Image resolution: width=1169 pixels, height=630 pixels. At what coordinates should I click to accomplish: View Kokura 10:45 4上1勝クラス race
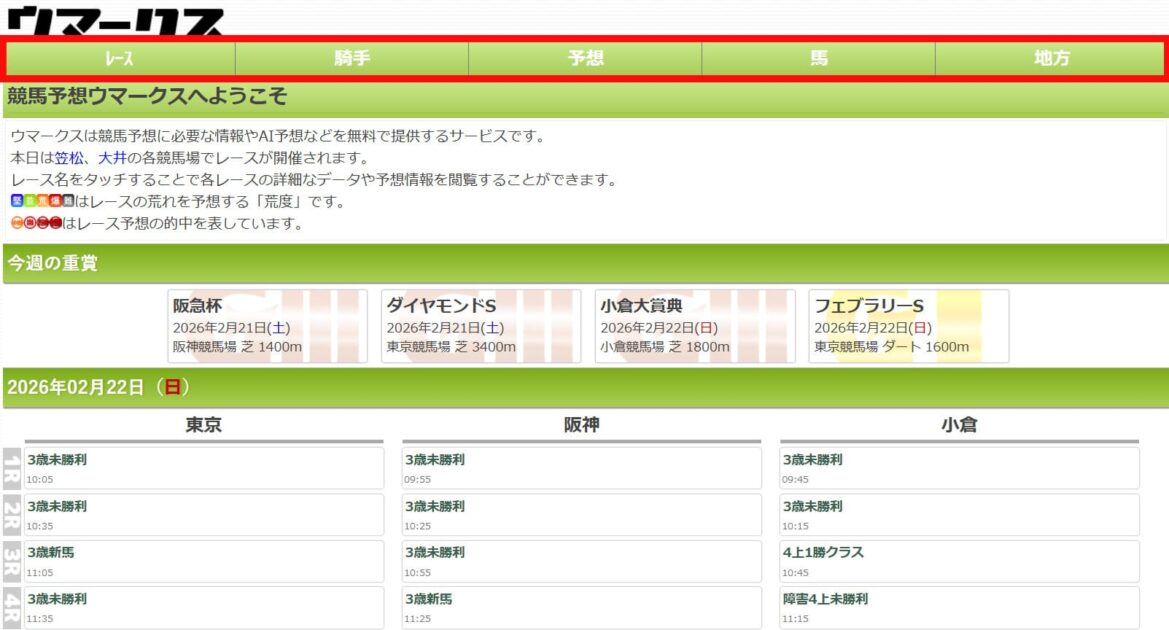(x=959, y=561)
